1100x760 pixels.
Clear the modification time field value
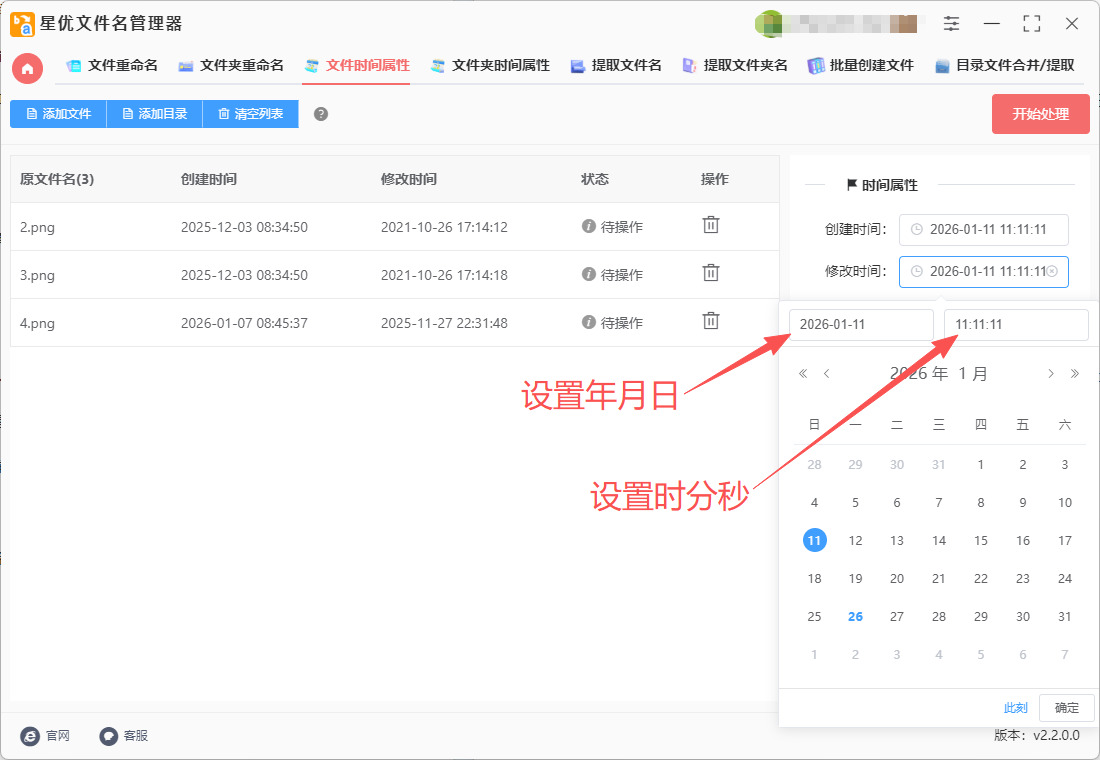[1052, 271]
